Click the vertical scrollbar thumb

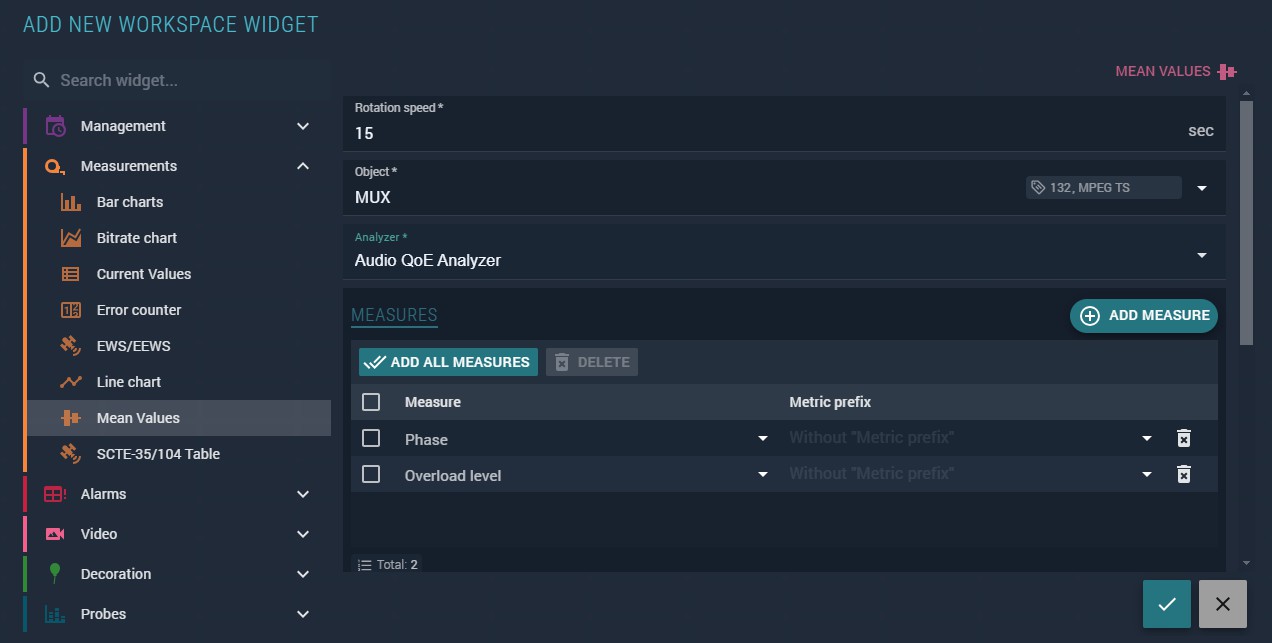(x=1246, y=222)
